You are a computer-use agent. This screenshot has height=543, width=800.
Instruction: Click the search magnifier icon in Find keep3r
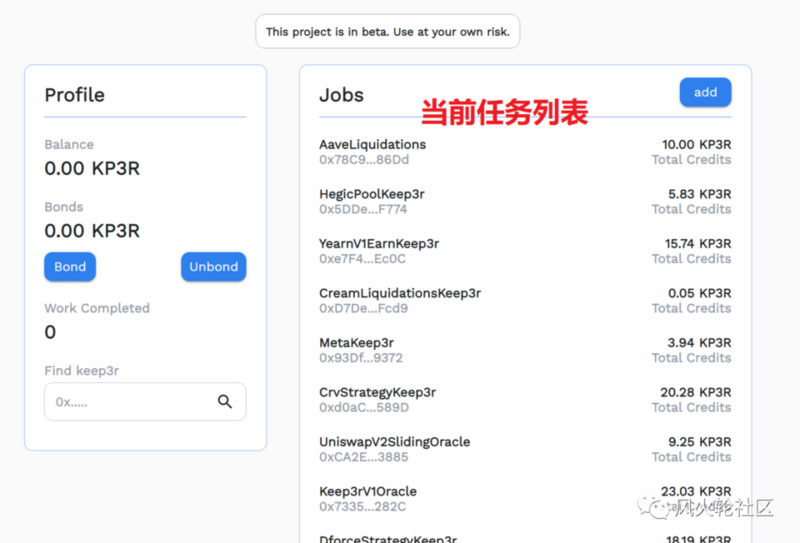225,402
